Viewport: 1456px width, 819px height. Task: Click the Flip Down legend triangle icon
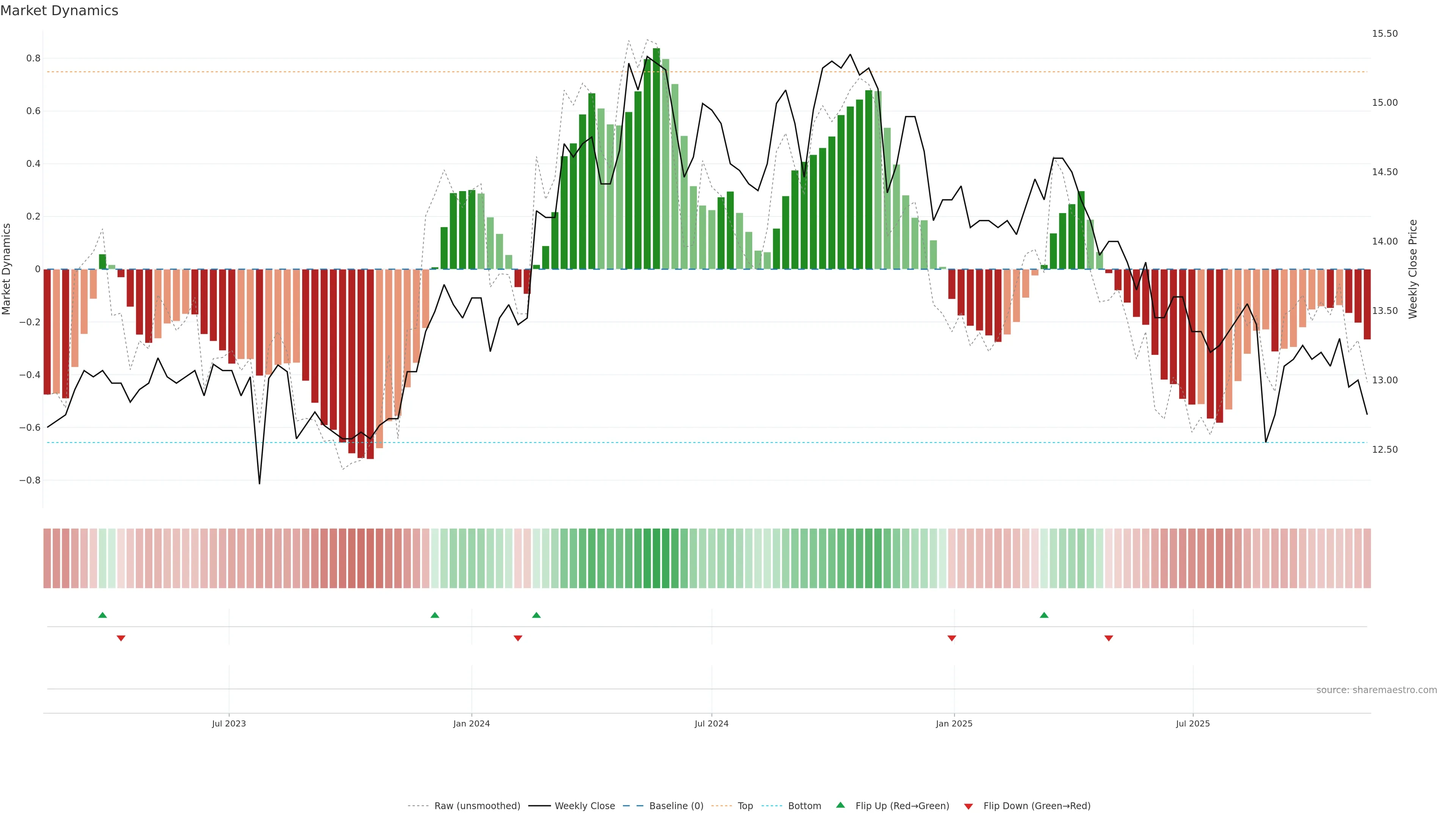(x=968, y=806)
